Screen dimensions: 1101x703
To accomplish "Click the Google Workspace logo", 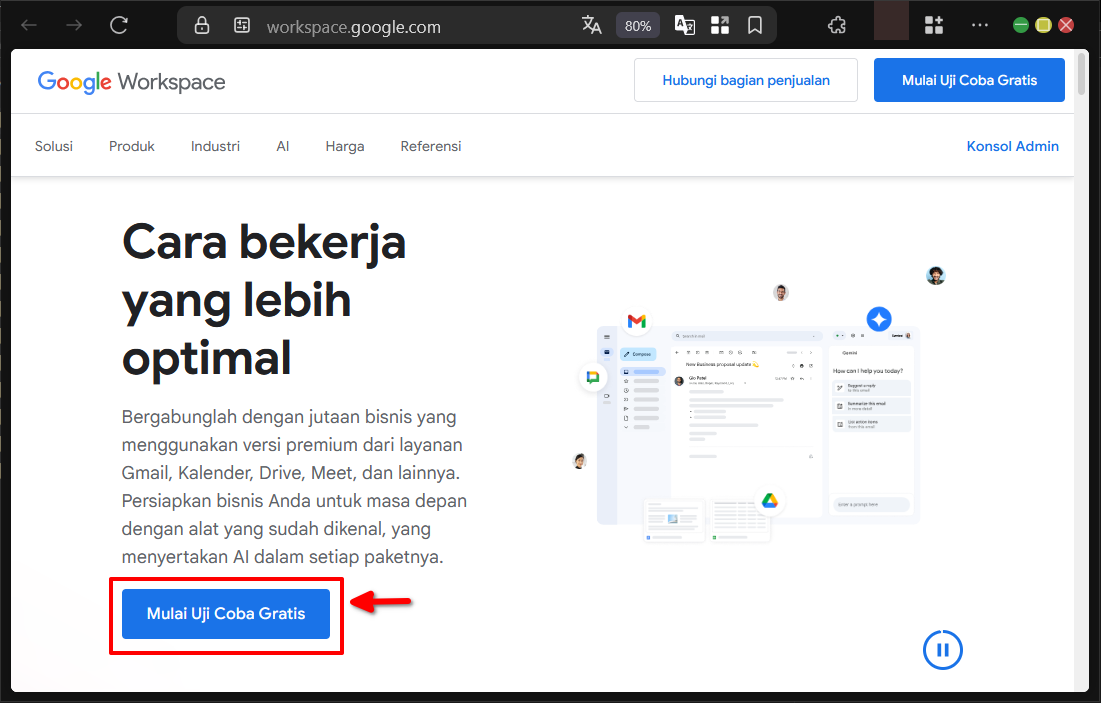I will pyautogui.click(x=131, y=82).
